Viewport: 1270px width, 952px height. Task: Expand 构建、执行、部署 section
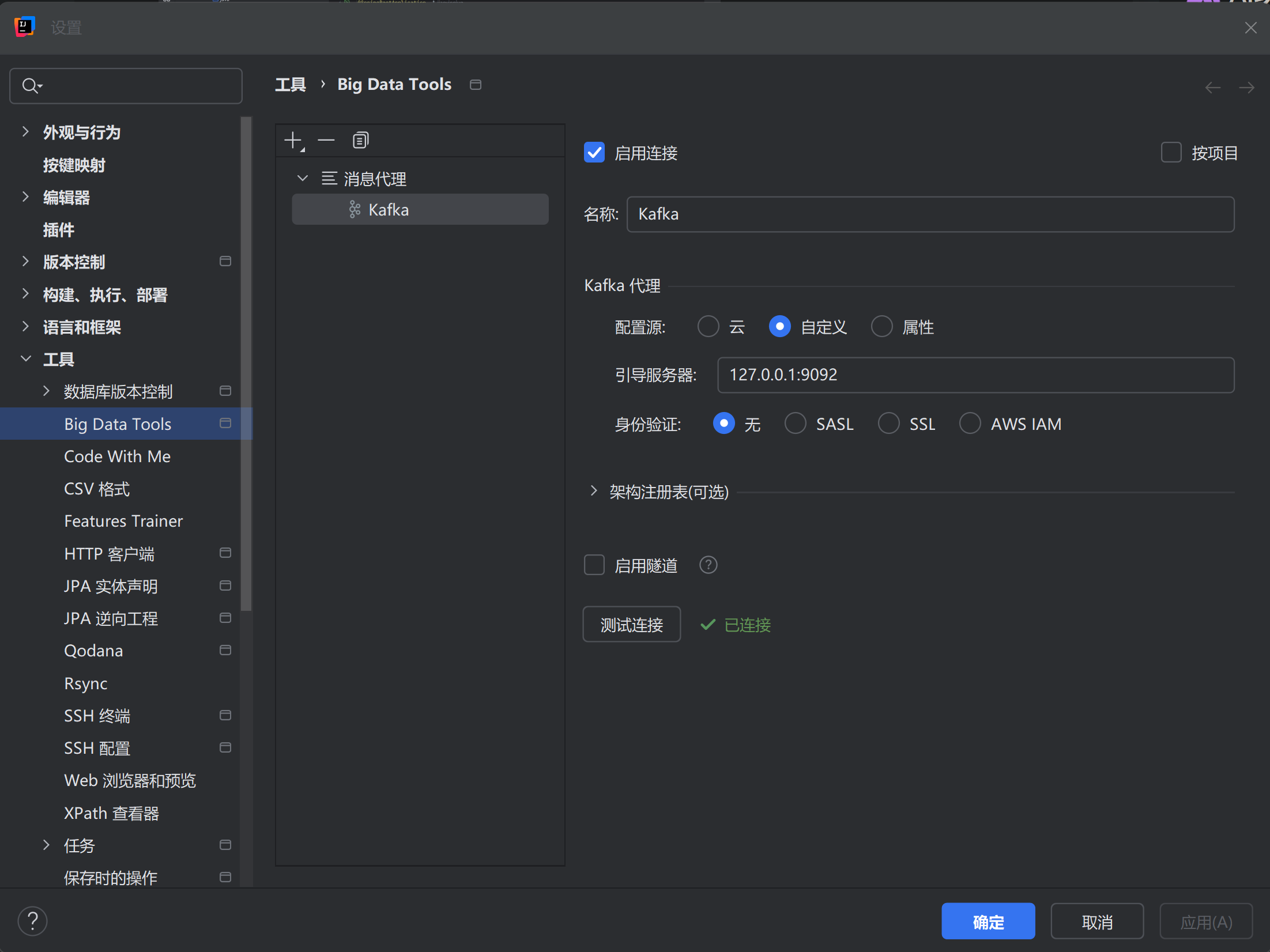pos(25,294)
